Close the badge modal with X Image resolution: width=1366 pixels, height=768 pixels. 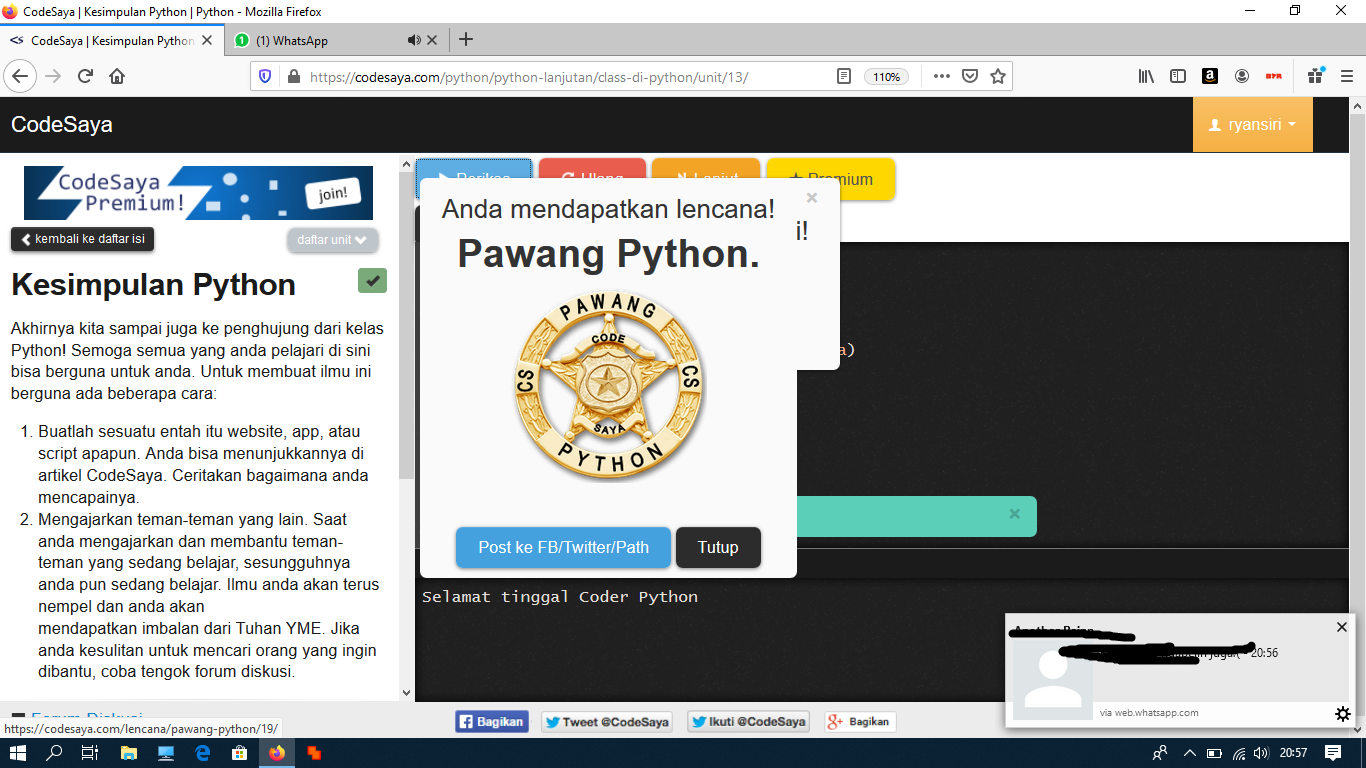[811, 198]
